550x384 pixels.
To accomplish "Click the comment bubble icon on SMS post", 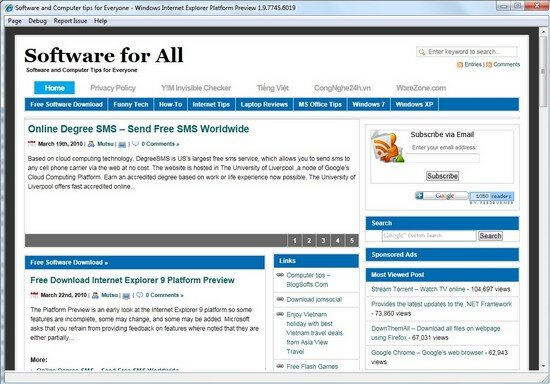I will (x=136, y=144).
